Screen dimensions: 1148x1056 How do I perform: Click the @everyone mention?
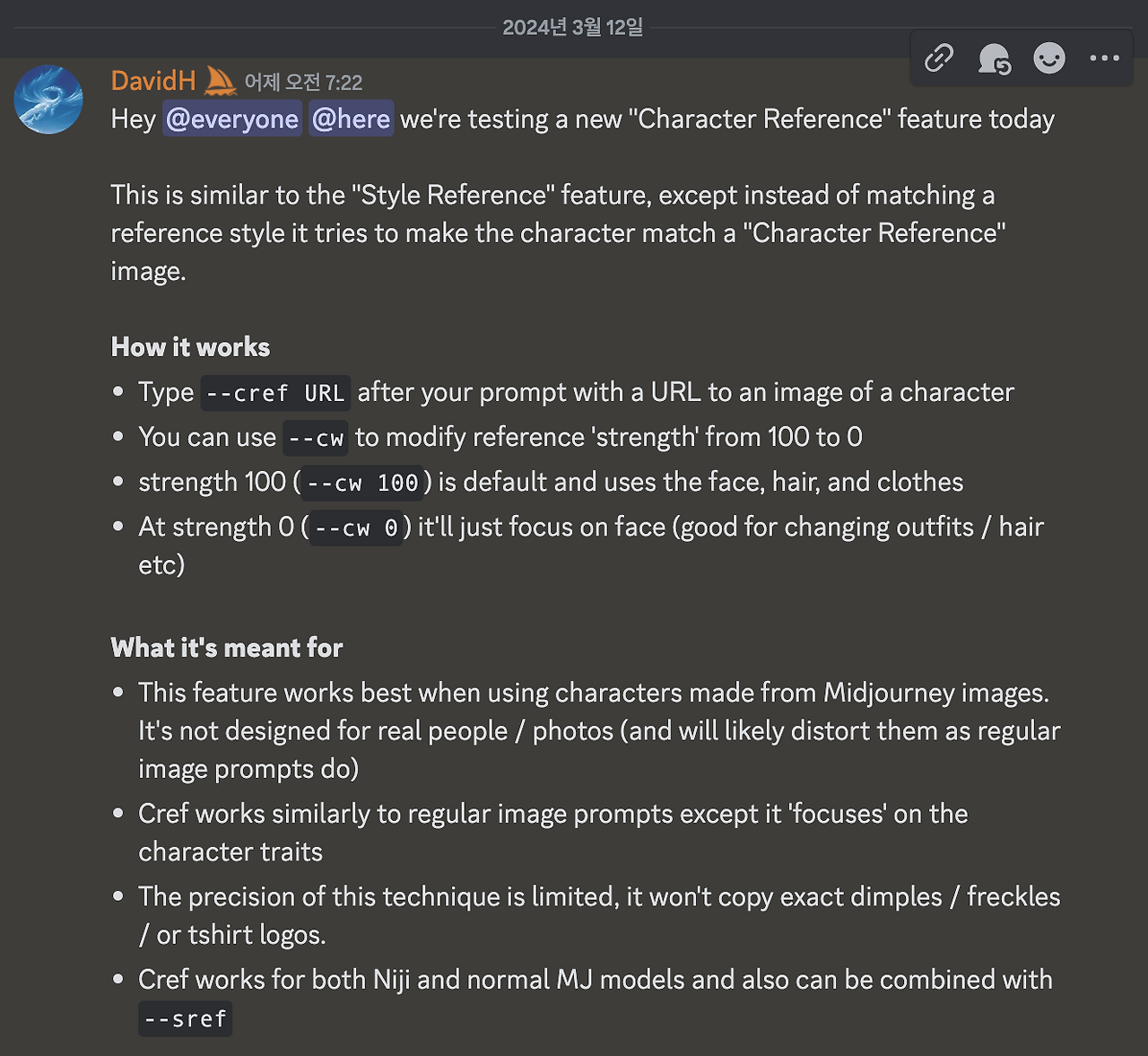(x=232, y=119)
